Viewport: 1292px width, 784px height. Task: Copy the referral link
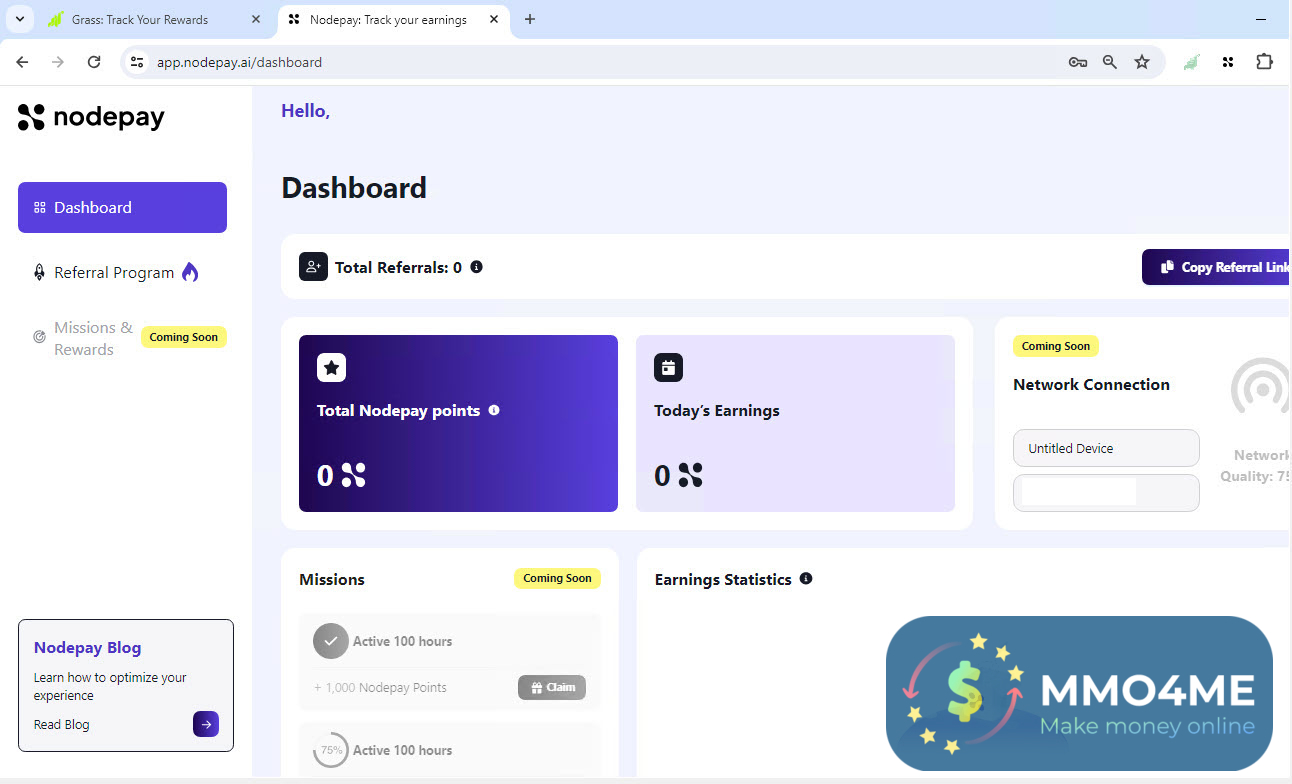1217,267
